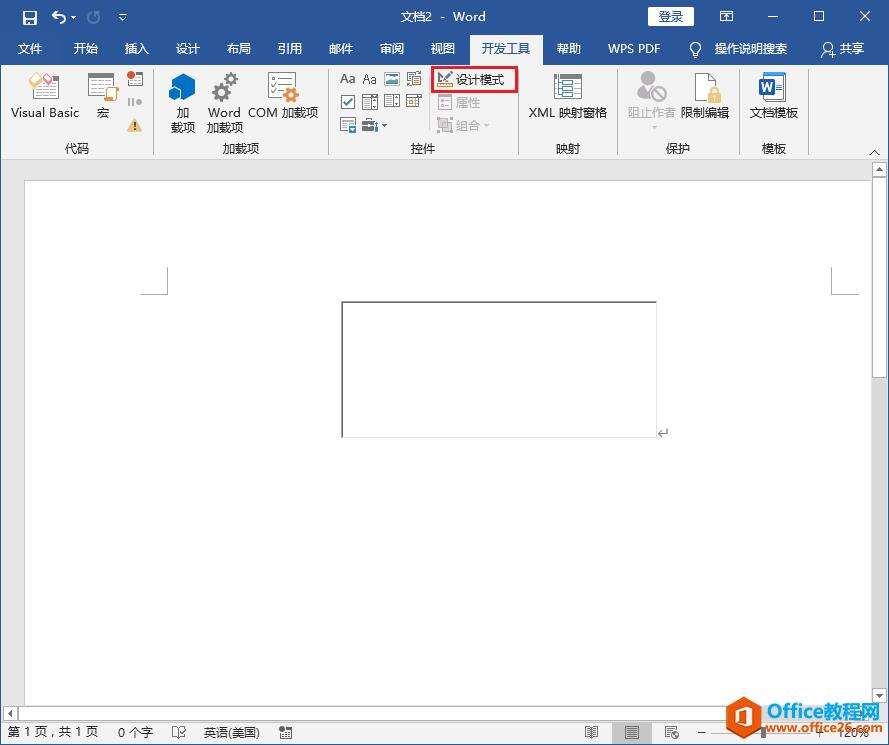Open the Visual Basic editor
Viewport: 889px width, 745px height.
(44, 95)
